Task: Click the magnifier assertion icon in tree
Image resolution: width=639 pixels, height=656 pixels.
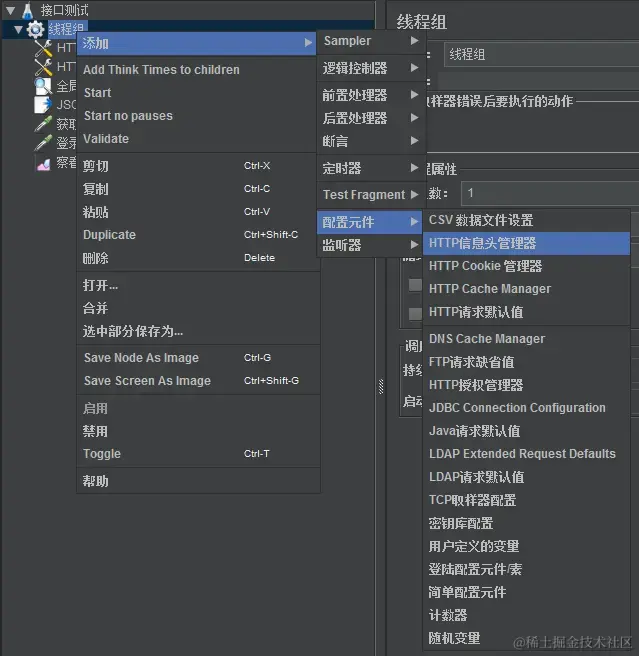Action: pos(43,87)
